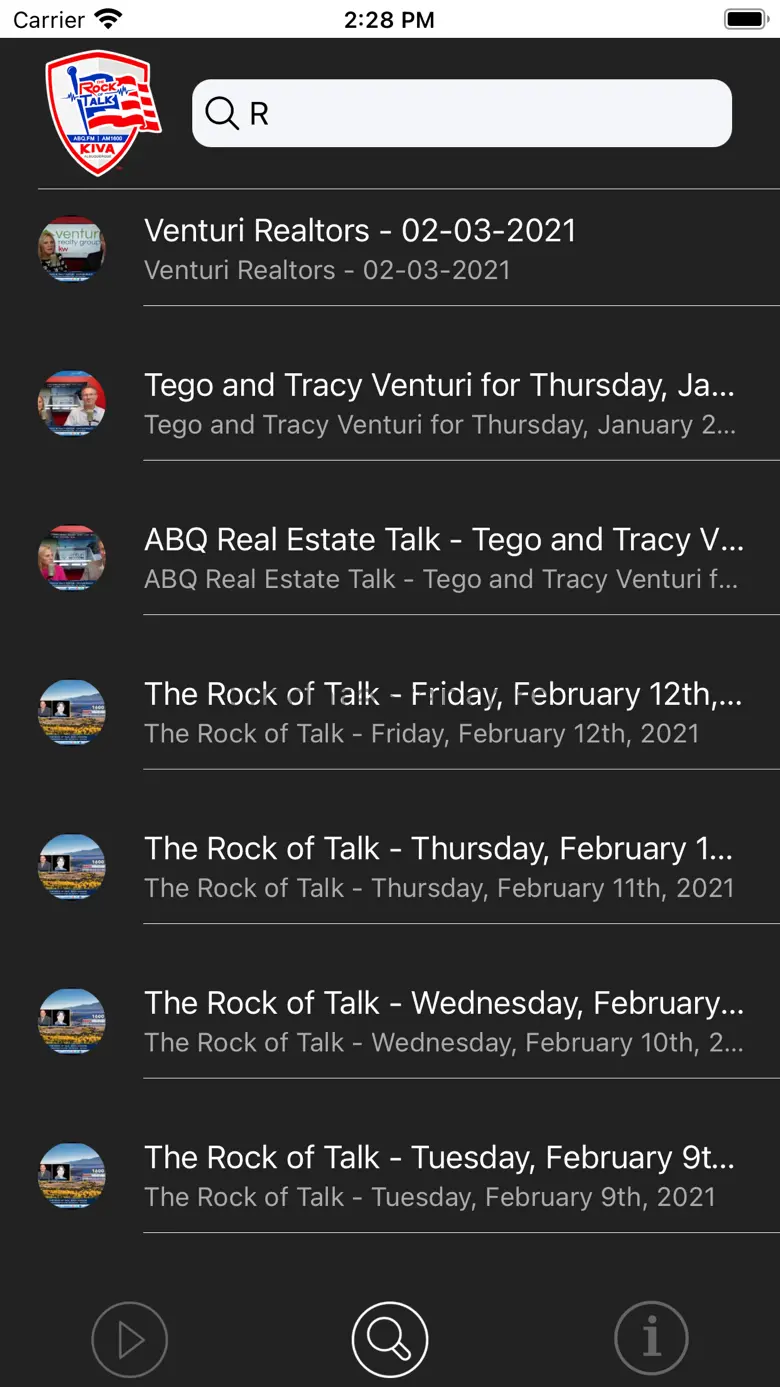Select the search tab icon at bottom

(x=389, y=1339)
